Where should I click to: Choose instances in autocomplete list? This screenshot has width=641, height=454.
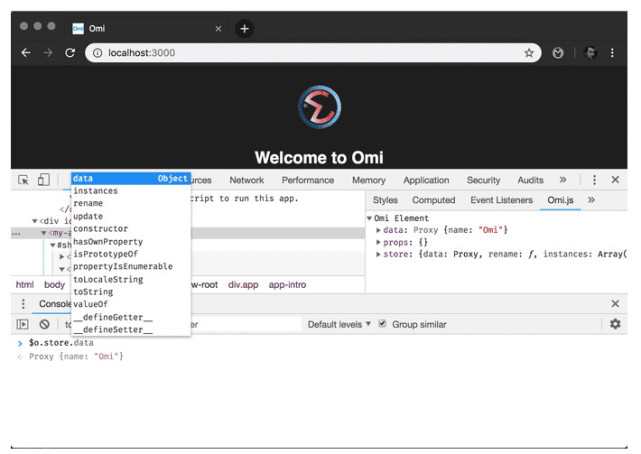tap(131, 191)
